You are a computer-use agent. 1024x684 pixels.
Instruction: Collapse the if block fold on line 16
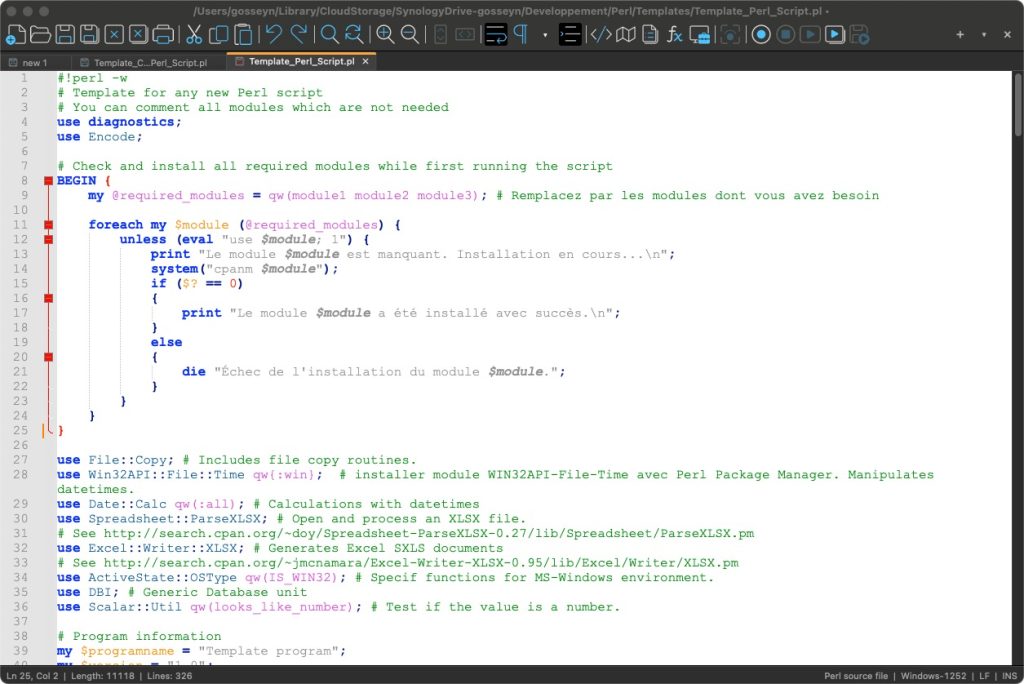pos(48,299)
